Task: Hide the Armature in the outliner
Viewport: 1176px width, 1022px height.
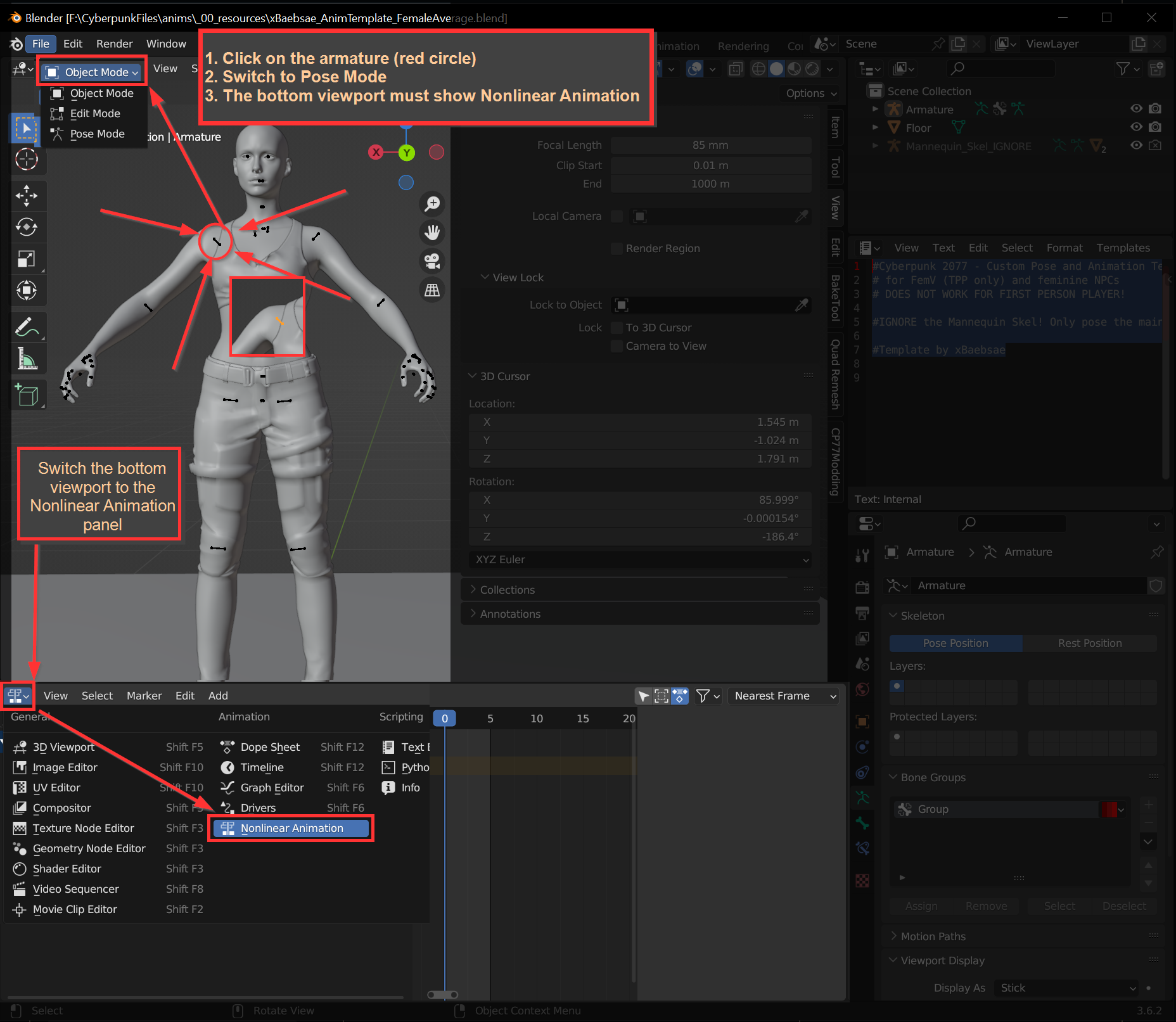Action: pyautogui.click(x=1136, y=109)
